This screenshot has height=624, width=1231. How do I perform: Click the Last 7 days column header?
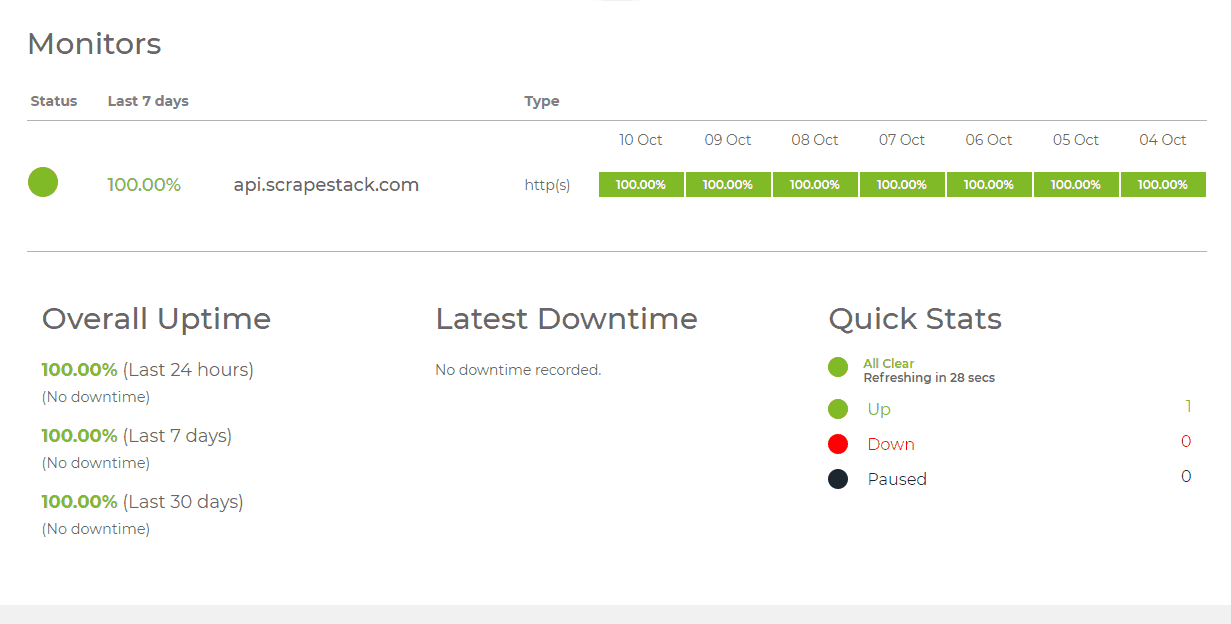point(148,100)
